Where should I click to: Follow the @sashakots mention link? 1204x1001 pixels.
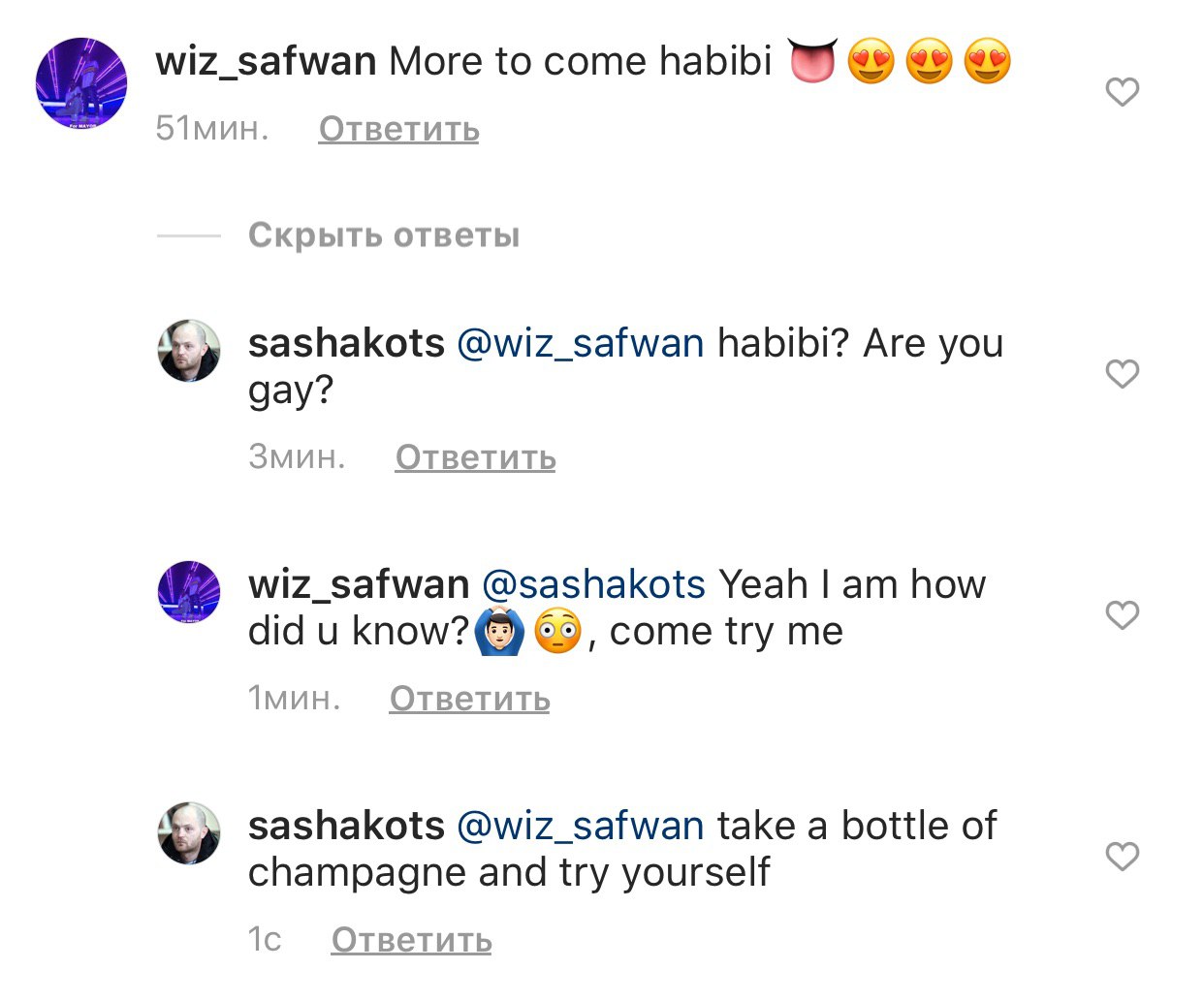[593, 585]
